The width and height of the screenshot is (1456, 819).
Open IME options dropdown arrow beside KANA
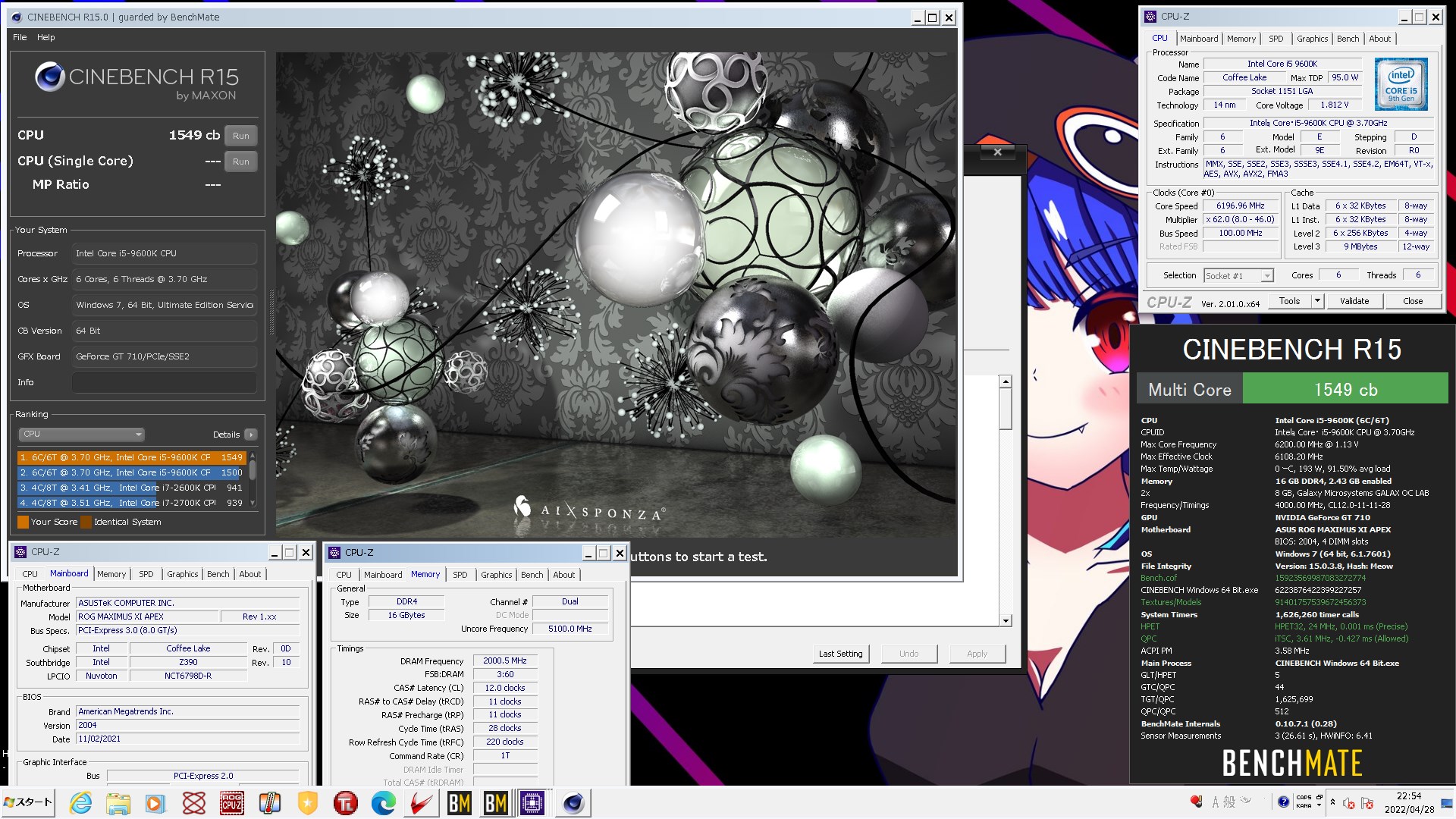[1320, 806]
